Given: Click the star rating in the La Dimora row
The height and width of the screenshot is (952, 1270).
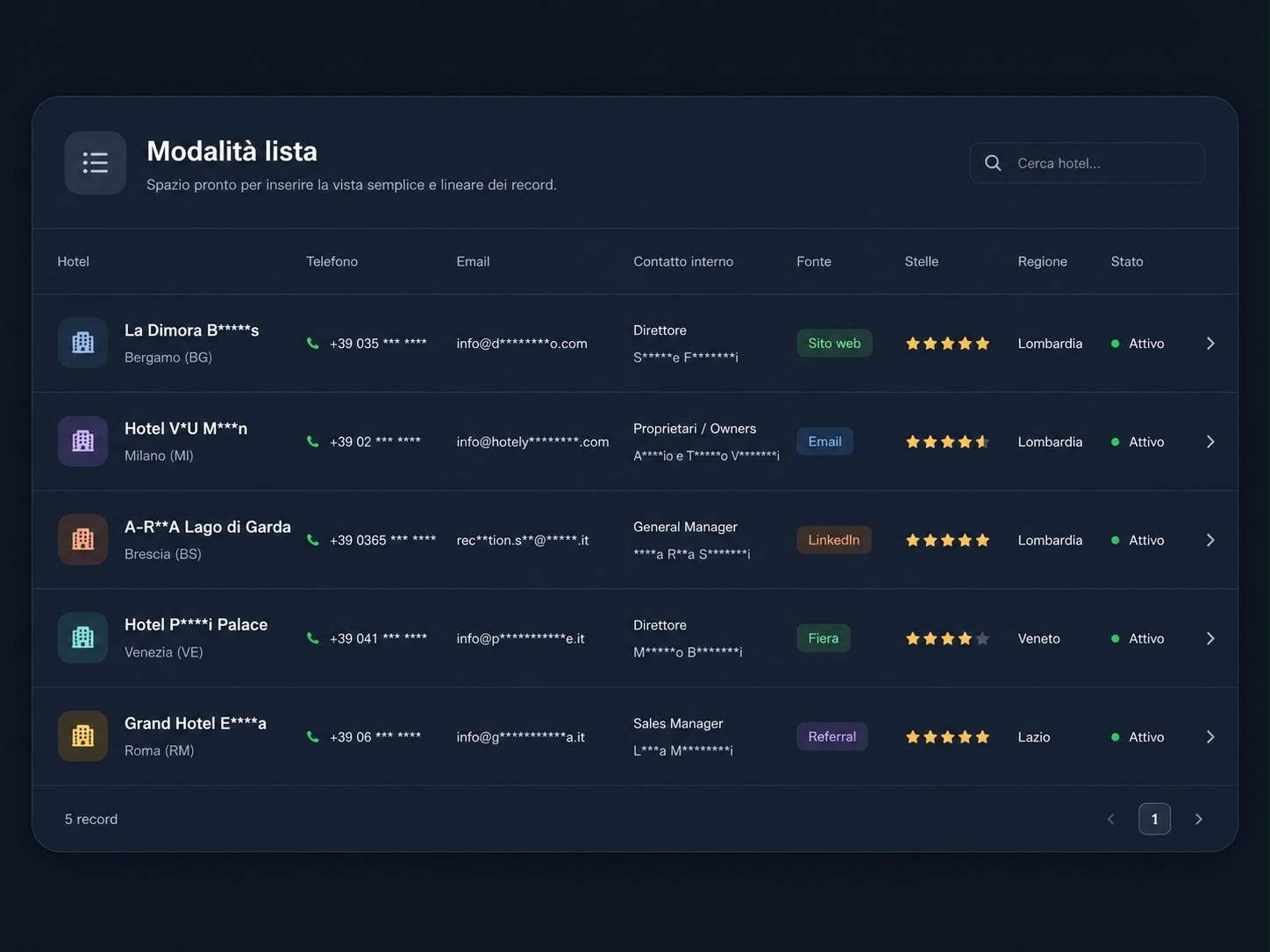Looking at the screenshot, I should pyautogui.click(x=947, y=343).
